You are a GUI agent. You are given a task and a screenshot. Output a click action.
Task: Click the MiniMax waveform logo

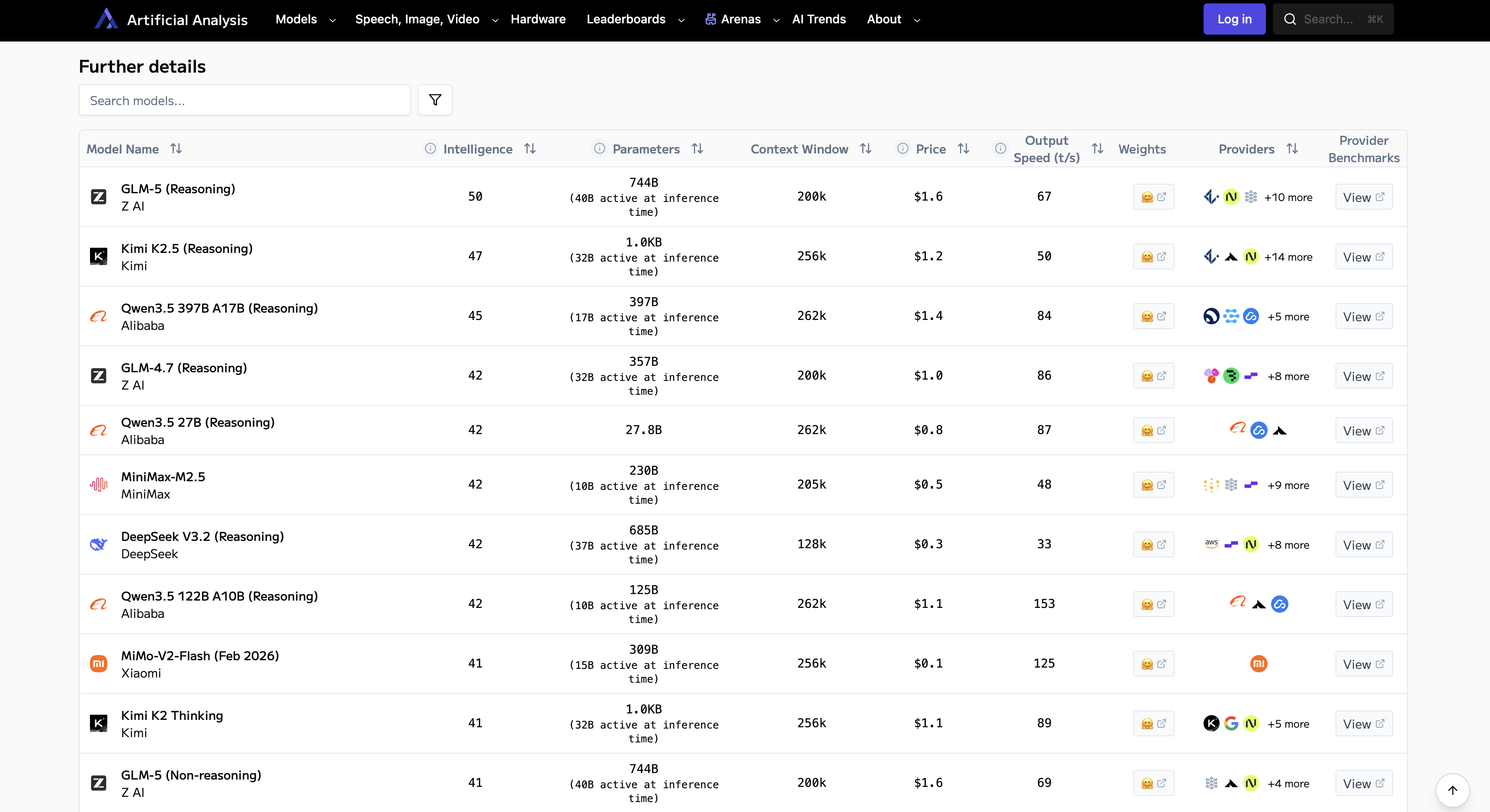[x=98, y=485]
